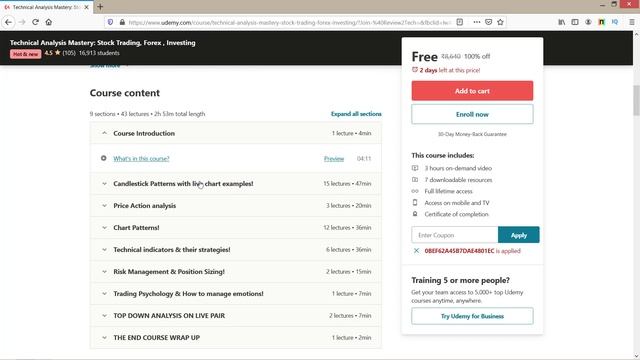Open a new tab with the plus icon
This screenshot has height=360, width=640.
tap(100, 7)
